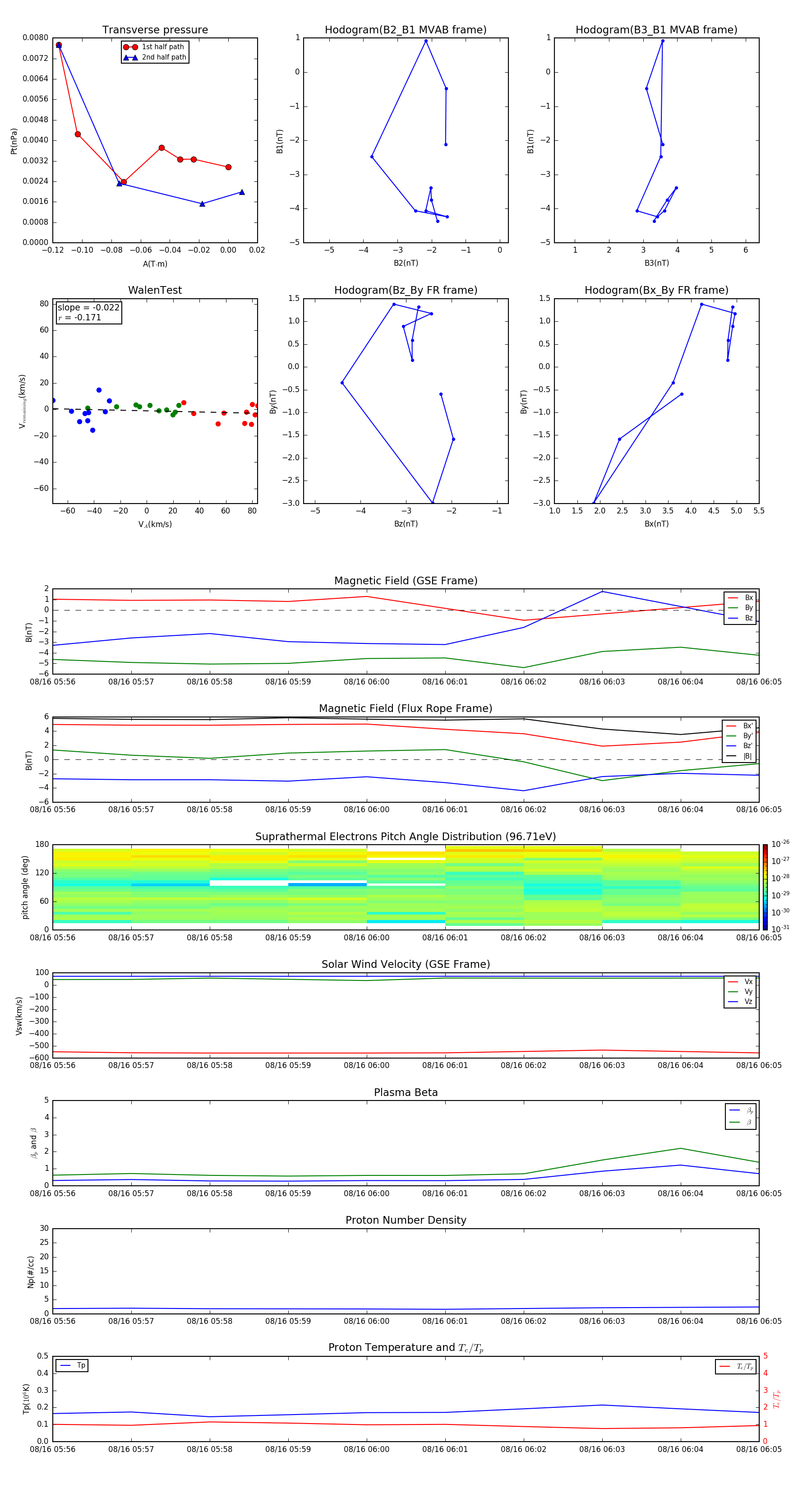812x1489 pixels.
Task: Click the "pitch angle (deg)" y-axis label
Action: coord(25,887)
